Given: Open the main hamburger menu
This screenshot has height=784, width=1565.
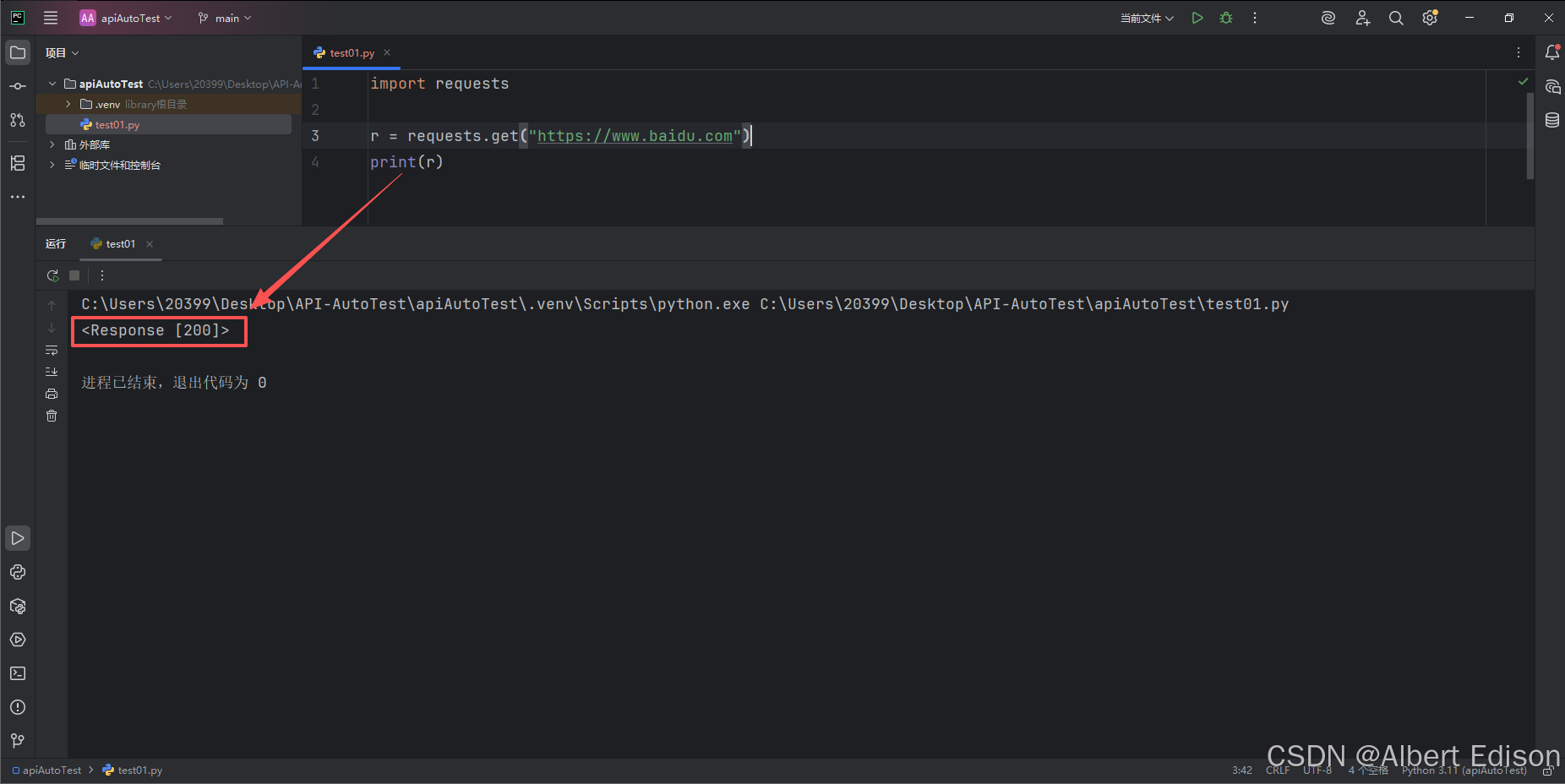Looking at the screenshot, I should 51,18.
